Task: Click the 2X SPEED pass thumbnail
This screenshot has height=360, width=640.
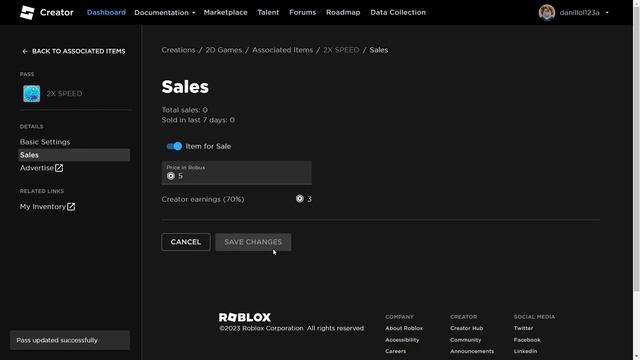Action: coord(31,93)
